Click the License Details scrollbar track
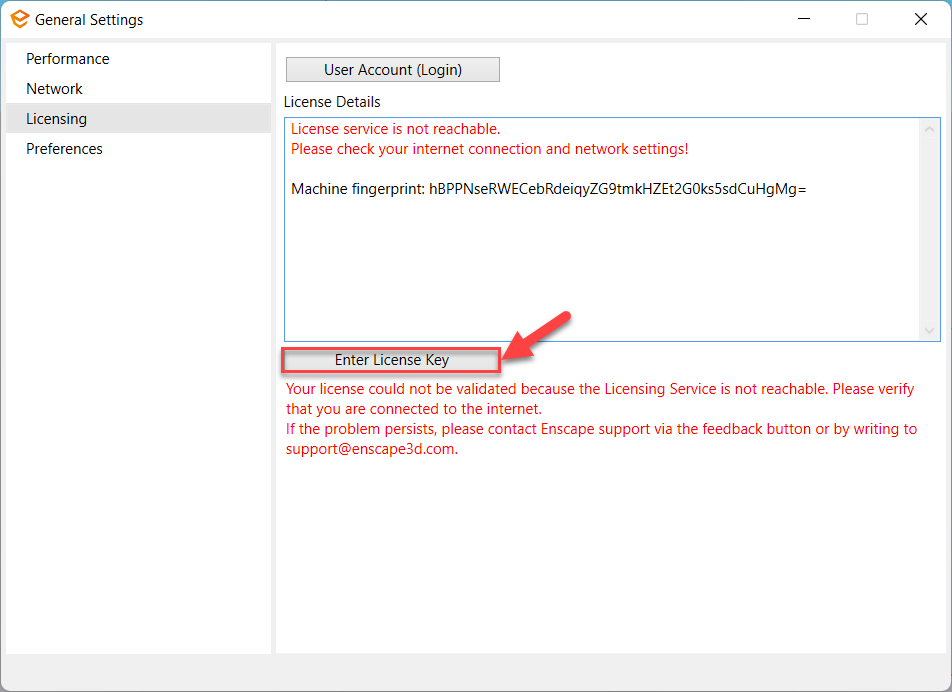Viewport: 952px width, 692px height. tap(930, 230)
